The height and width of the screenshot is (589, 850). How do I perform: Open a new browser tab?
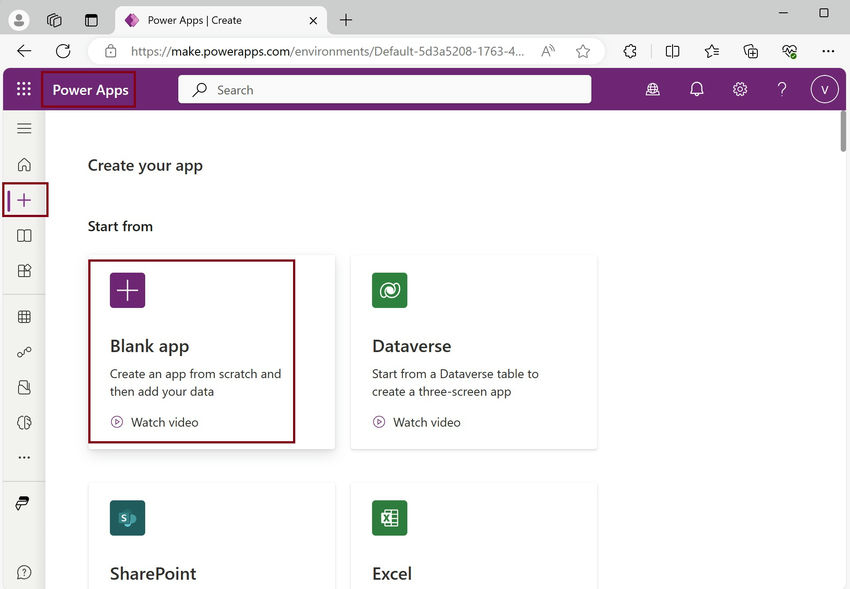click(x=345, y=20)
